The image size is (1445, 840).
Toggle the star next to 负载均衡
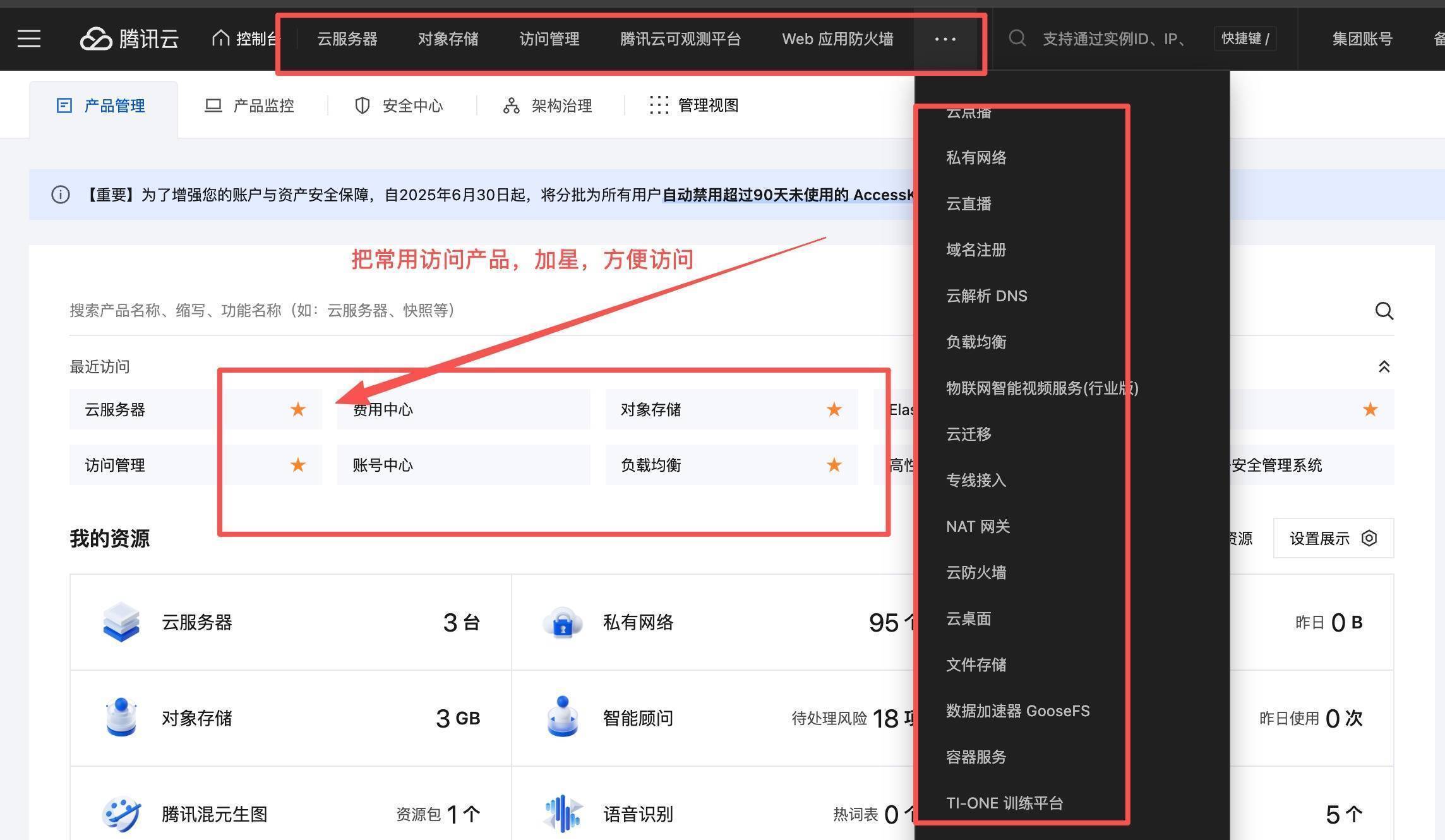pyautogui.click(x=834, y=465)
